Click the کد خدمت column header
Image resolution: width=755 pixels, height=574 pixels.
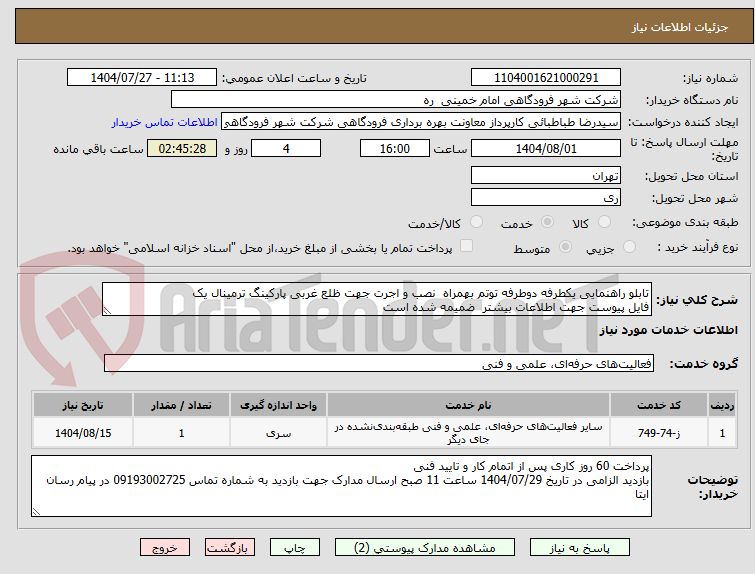coord(658,405)
